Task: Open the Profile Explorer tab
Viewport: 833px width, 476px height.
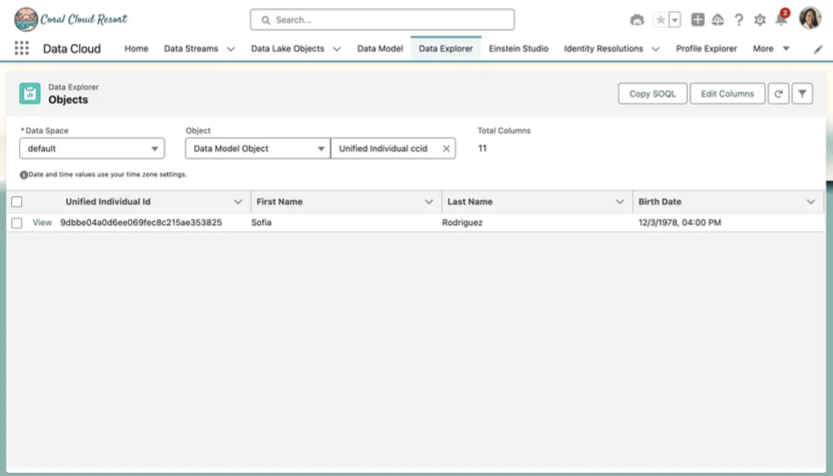Action: 706,48
